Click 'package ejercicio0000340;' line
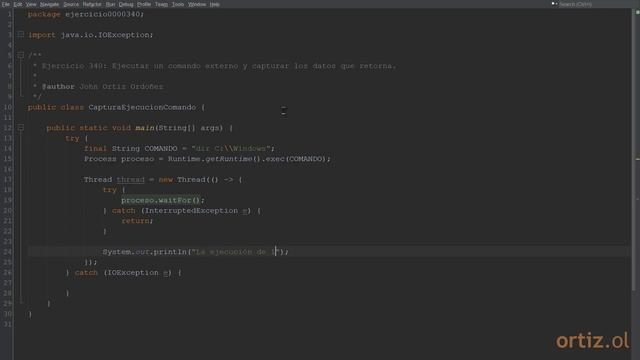 coord(86,14)
